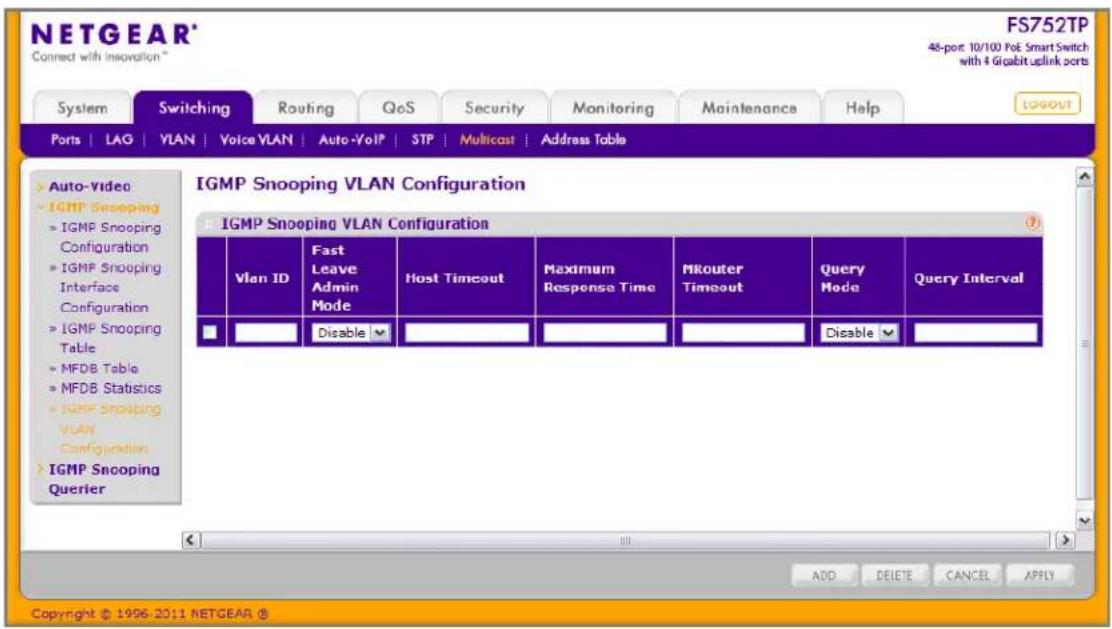Image resolution: width=1112 pixels, height=629 pixels.
Task: Open IGMP Snooping Interface Configuration link
Action: click(110, 287)
